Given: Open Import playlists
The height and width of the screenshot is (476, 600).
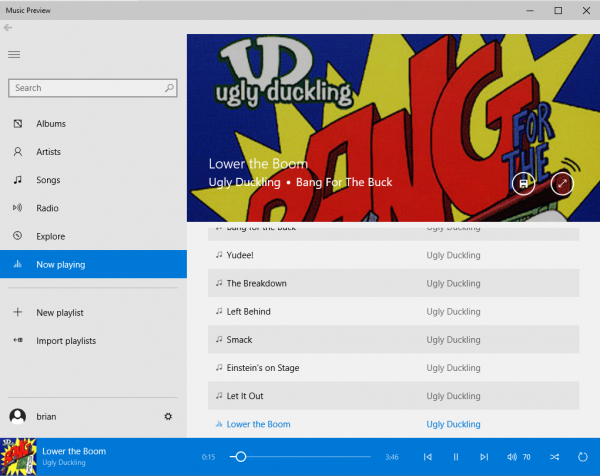Looking at the screenshot, I should [x=93, y=341].
